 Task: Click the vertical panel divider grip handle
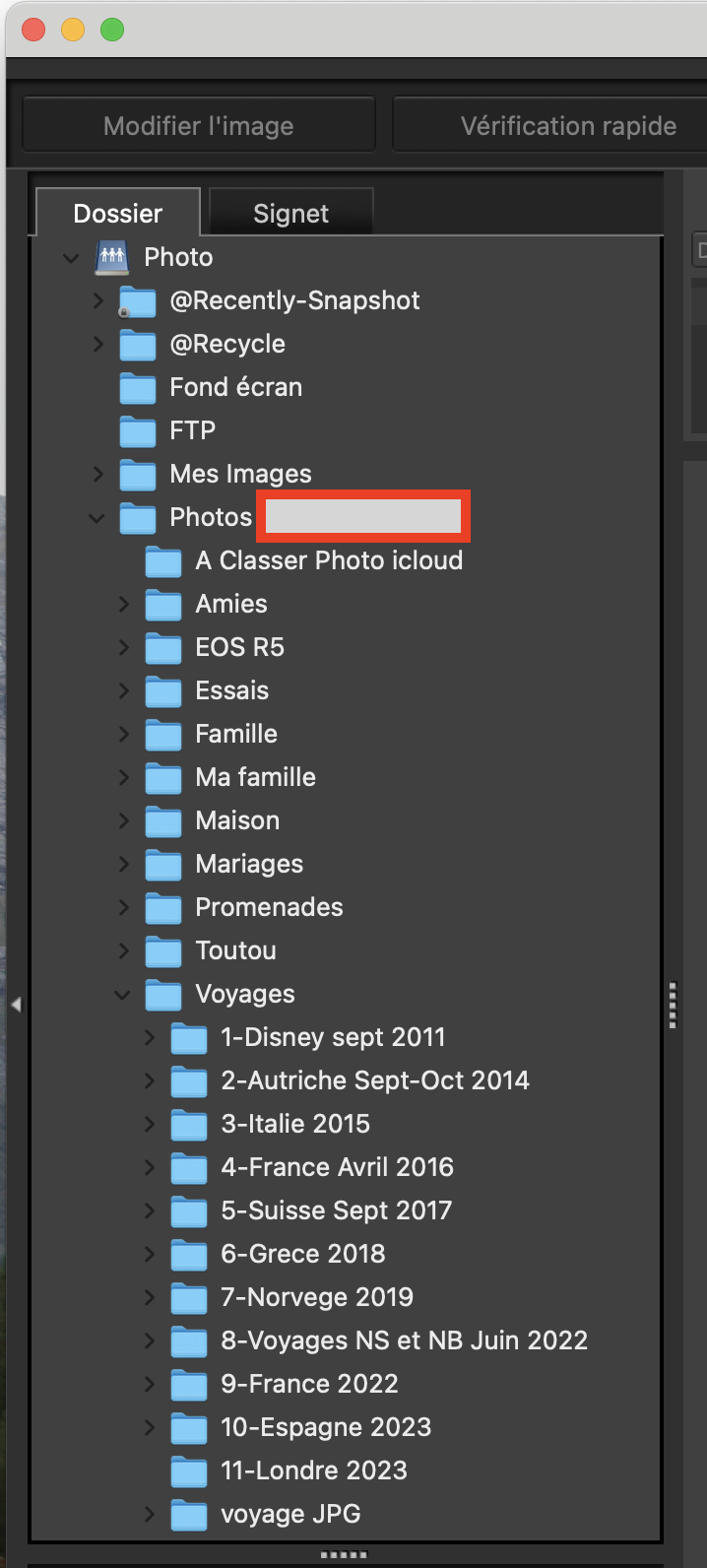click(x=673, y=1005)
